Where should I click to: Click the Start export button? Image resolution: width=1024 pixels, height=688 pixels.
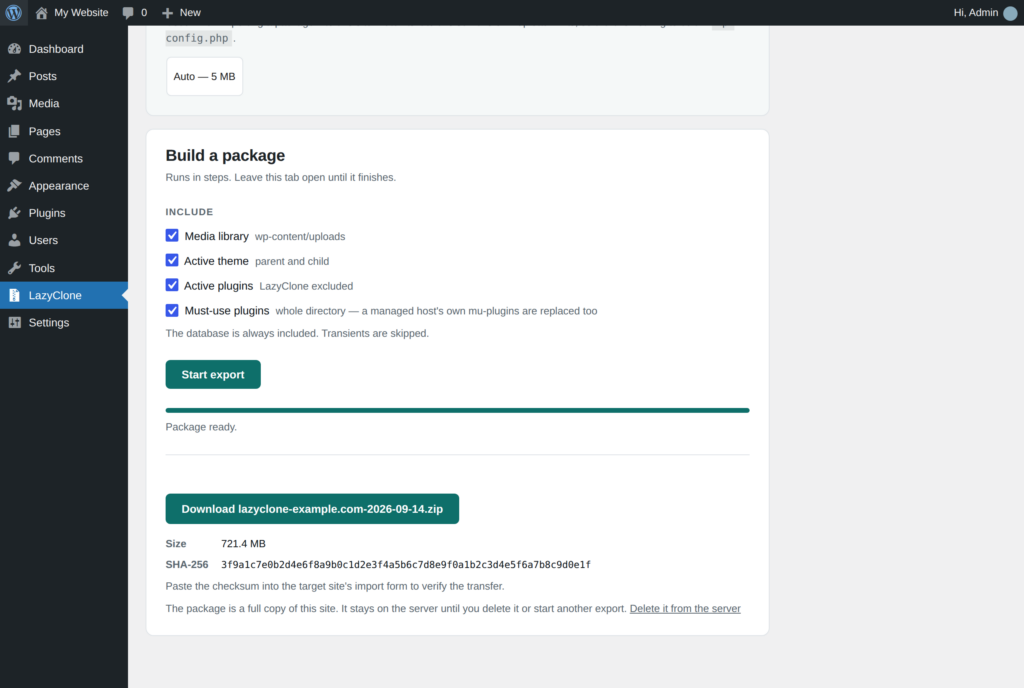[213, 375]
